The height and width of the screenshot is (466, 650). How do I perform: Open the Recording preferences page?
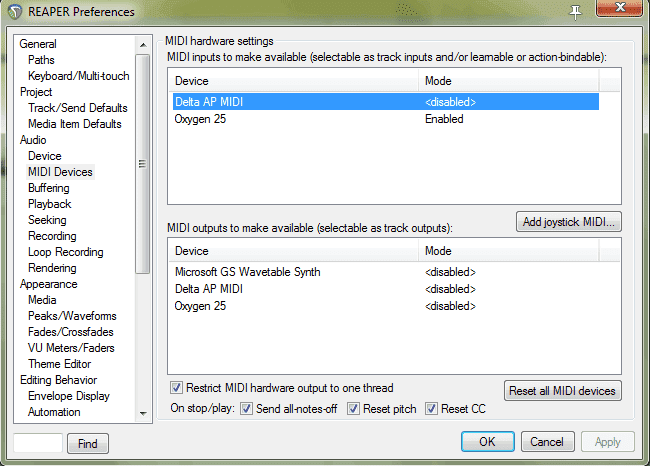[x=52, y=236]
